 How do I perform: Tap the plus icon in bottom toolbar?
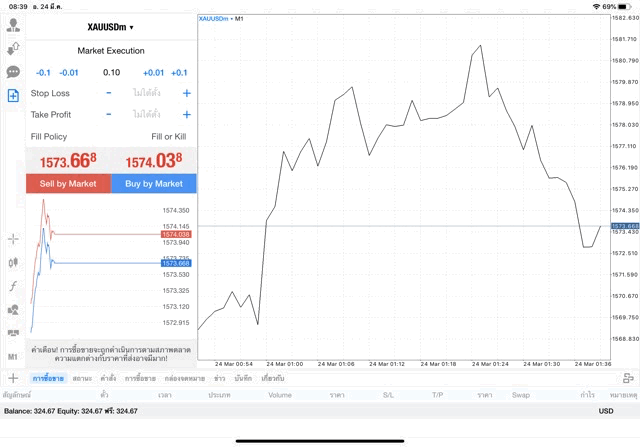coord(13,378)
